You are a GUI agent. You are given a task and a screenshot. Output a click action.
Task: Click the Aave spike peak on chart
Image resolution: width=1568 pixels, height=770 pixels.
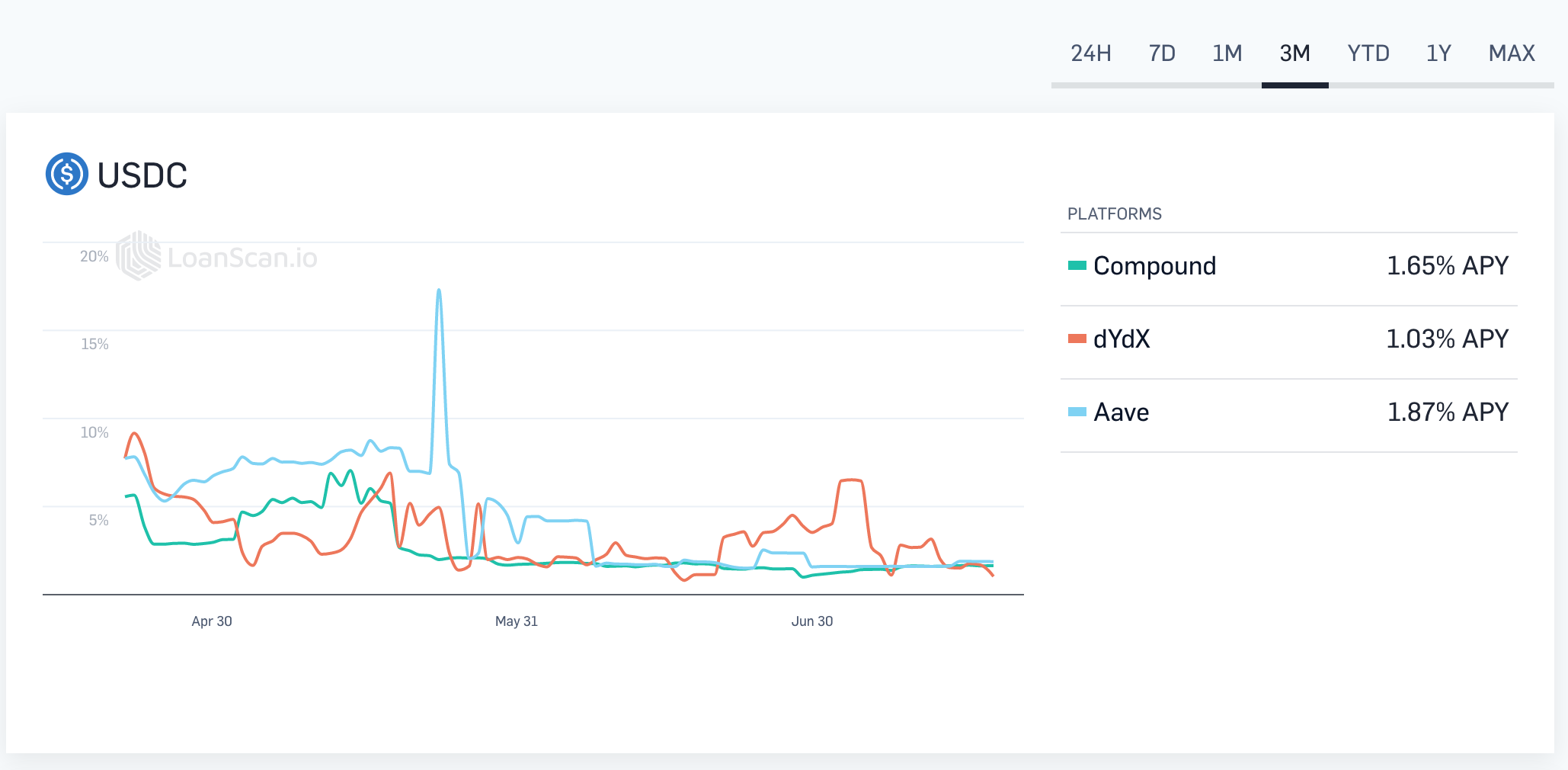pyautogui.click(x=439, y=290)
